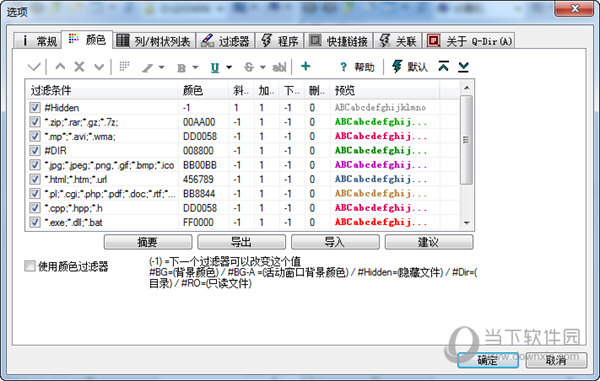Click the 颜色 column header
The image size is (600, 381).
(203, 90)
